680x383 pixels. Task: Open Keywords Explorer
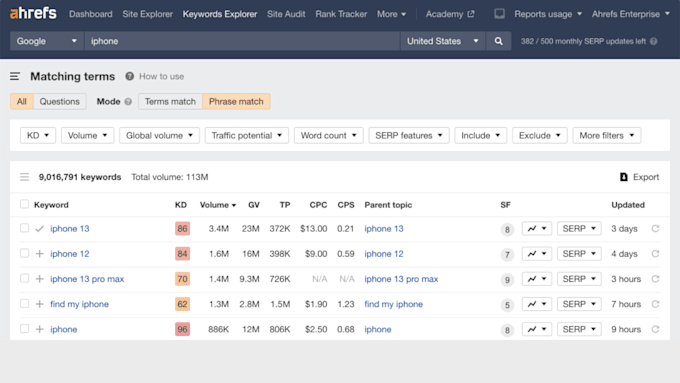click(x=220, y=14)
